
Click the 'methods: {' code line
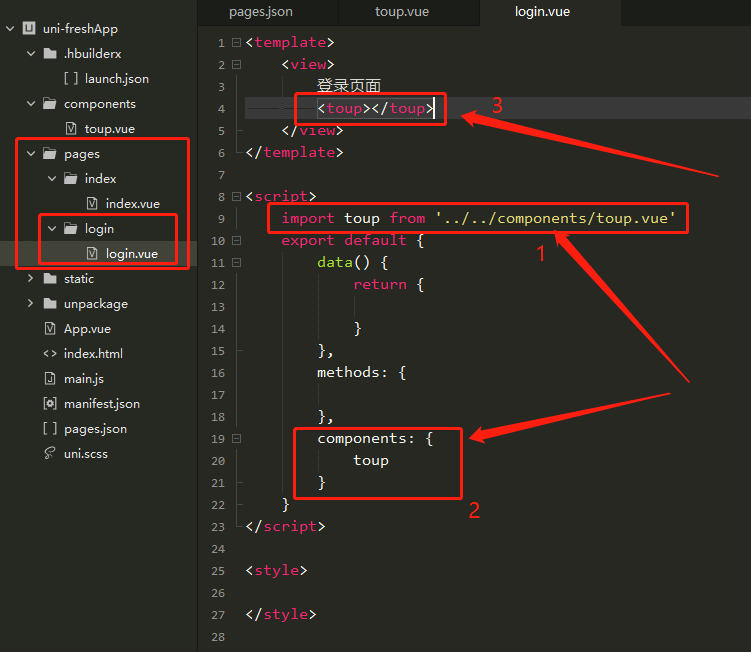[362, 373]
